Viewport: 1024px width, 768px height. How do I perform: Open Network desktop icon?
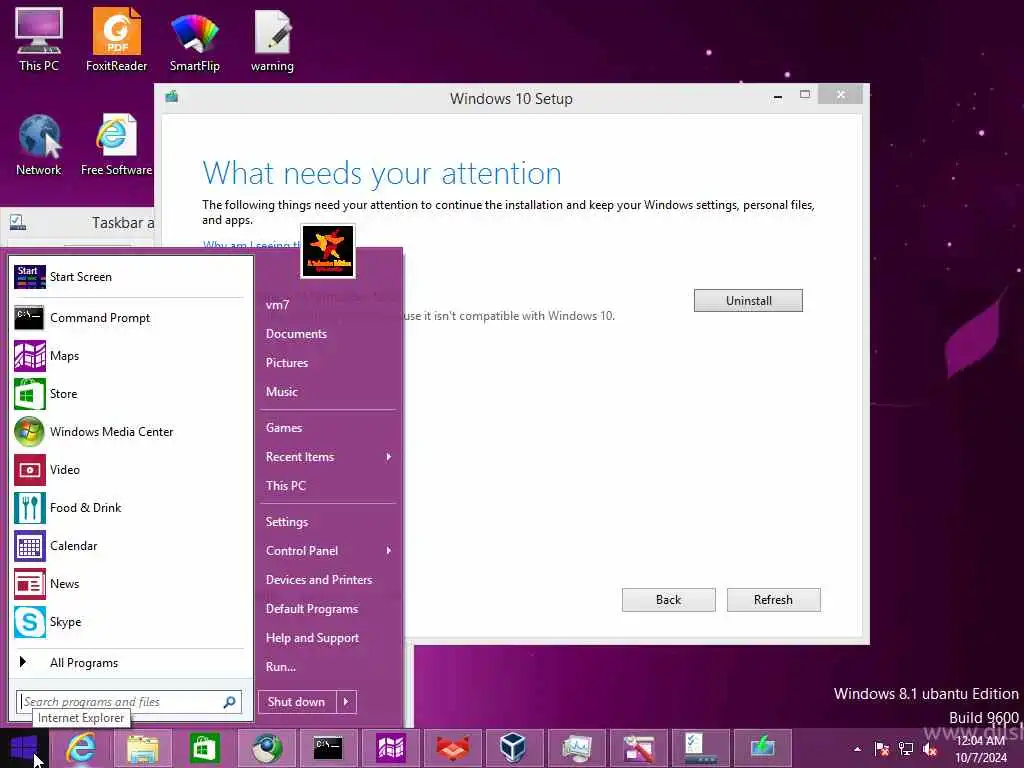point(39,144)
